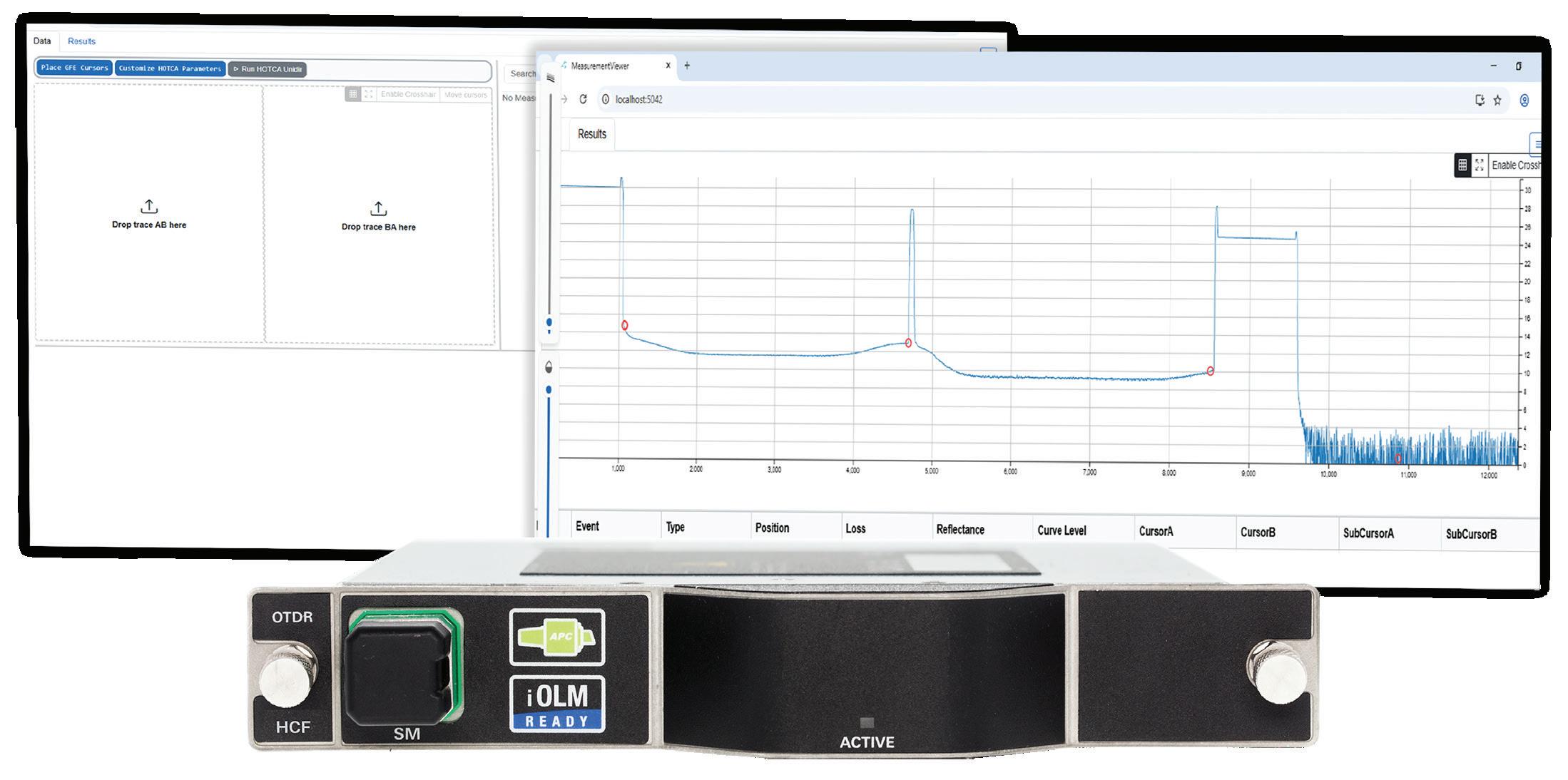Viewport: 1568px width, 780px height.
Task: Click fullscreen expand icon beside Enable Crosshair
Action: pos(1480,165)
